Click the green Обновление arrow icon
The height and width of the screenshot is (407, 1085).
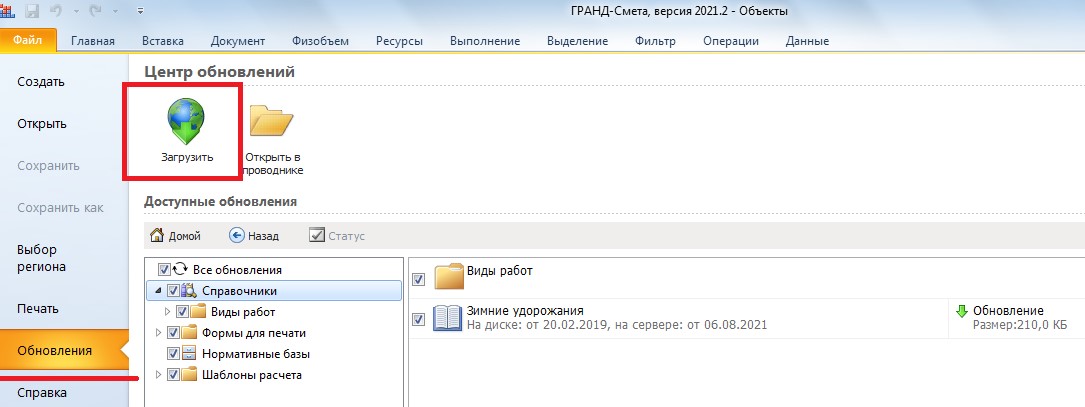coord(962,312)
